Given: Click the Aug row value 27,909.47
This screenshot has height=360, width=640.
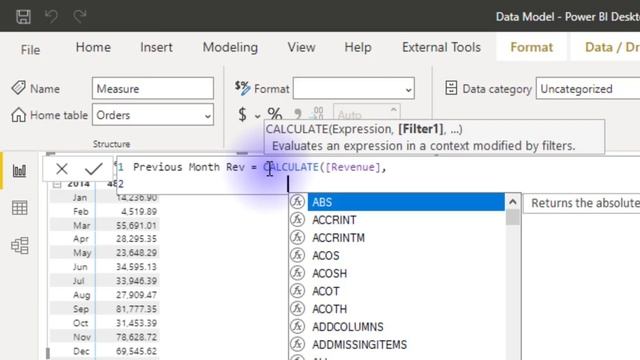Looking at the screenshot, I should (136, 295).
